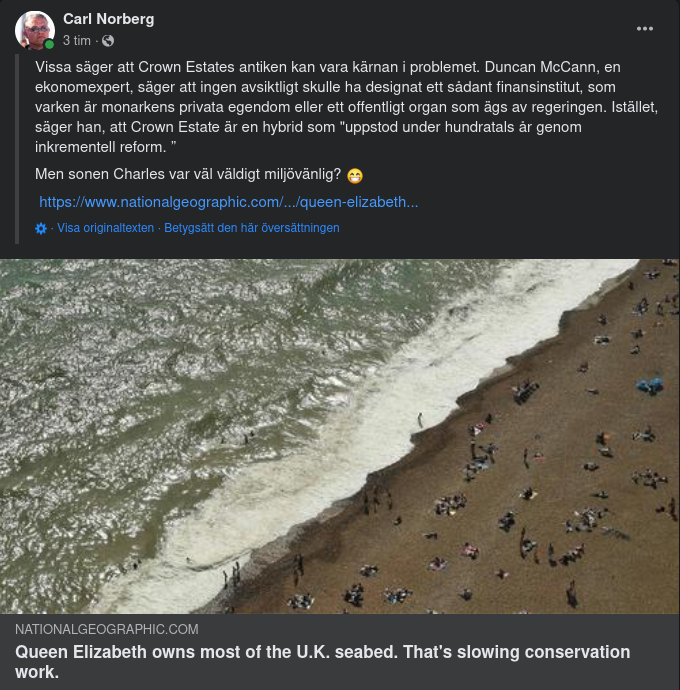The width and height of the screenshot is (680, 690).
Task: Open the translation settings gear icon
Action: click(x=41, y=228)
